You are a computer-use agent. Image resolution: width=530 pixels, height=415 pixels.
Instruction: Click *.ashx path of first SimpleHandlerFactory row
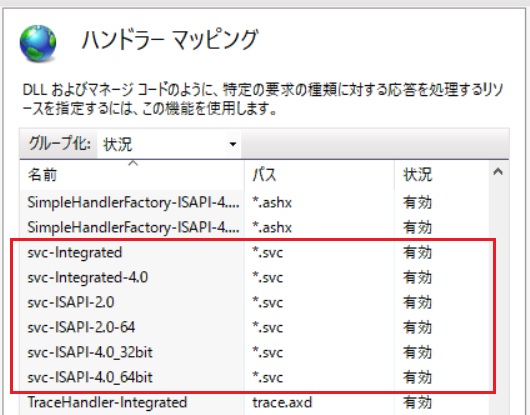point(272,202)
